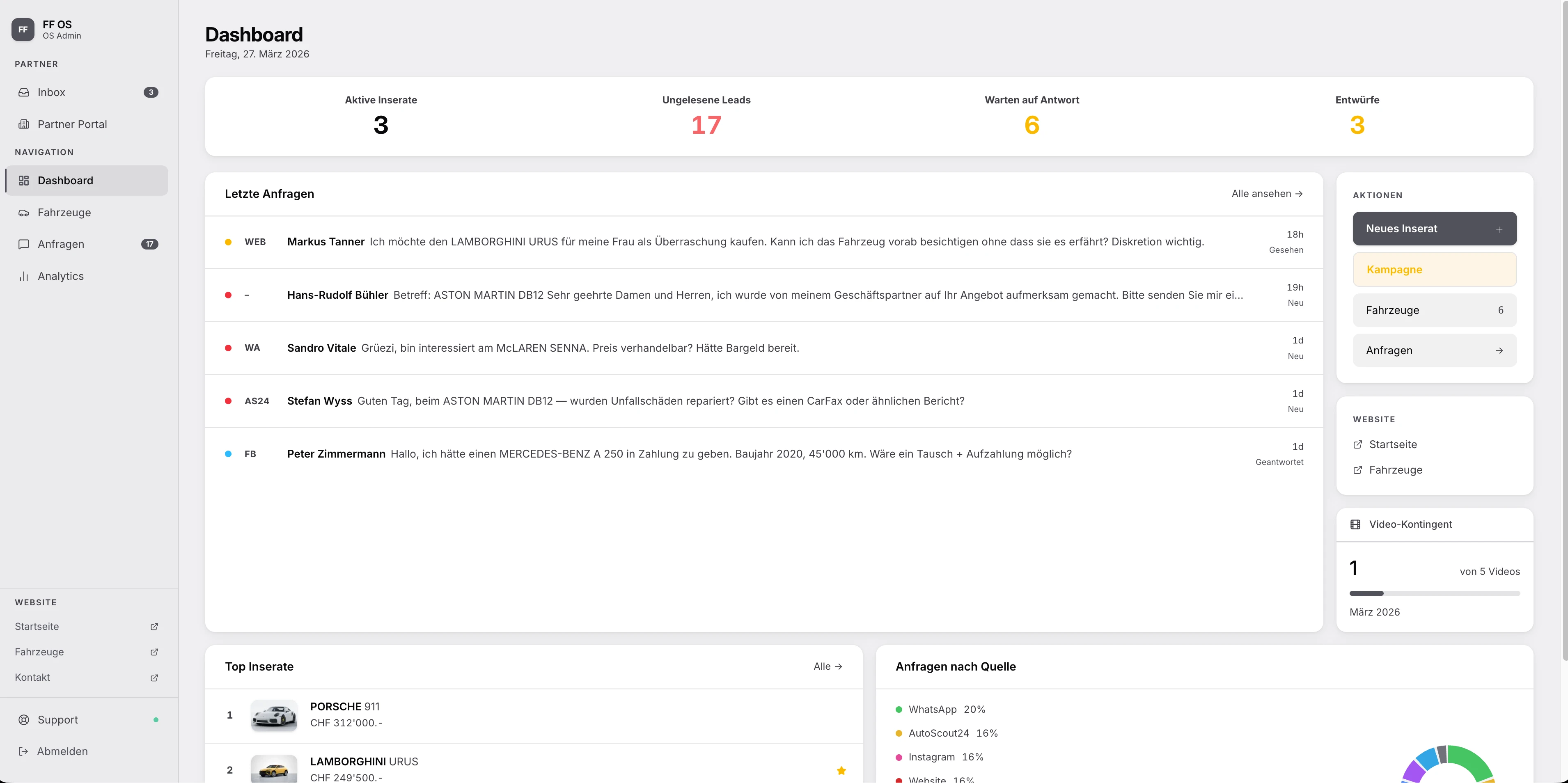The image size is (1568, 783).
Task: Click the Abmelden logout icon
Action: click(x=23, y=751)
